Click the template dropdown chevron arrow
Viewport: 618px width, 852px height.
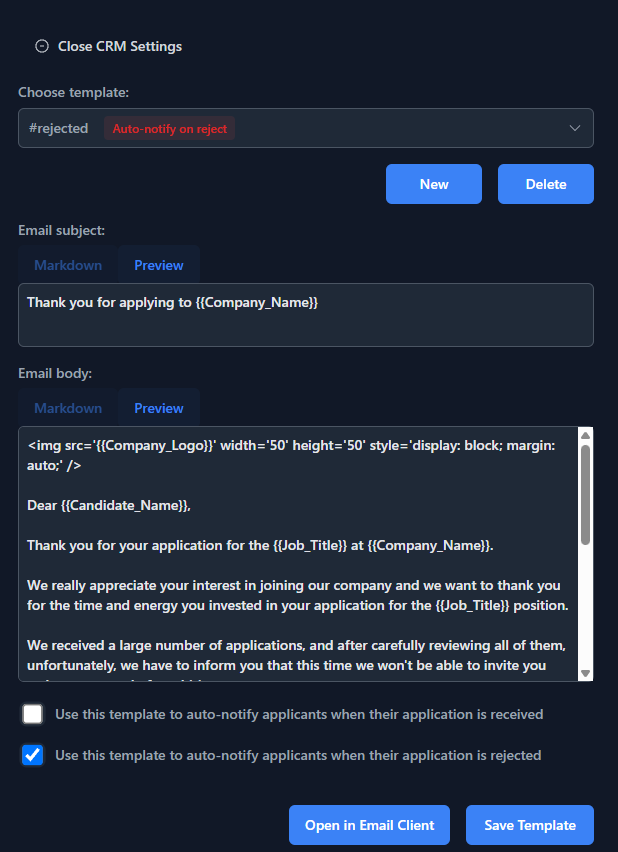[x=575, y=128]
